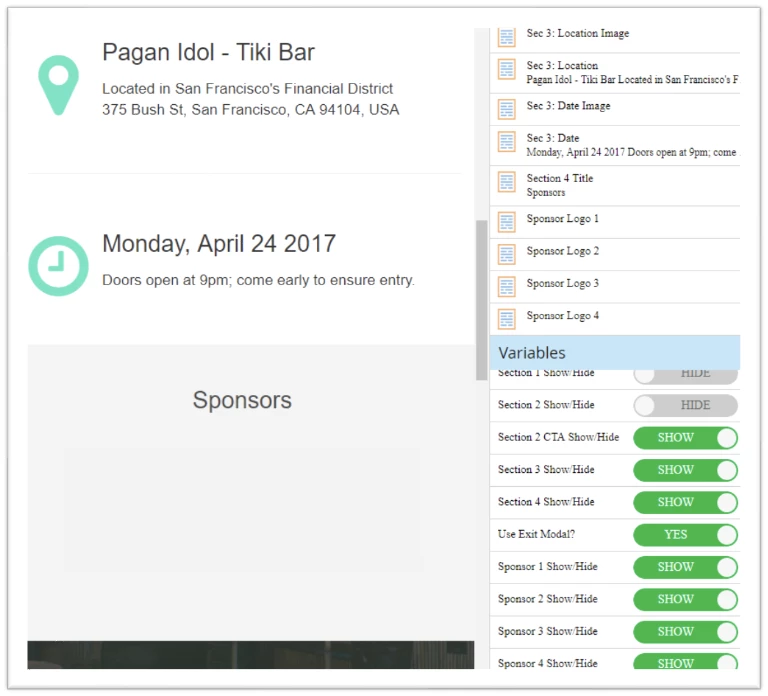Select the Sec 3: Location element text
768x696 pixels.
(x=633, y=72)
